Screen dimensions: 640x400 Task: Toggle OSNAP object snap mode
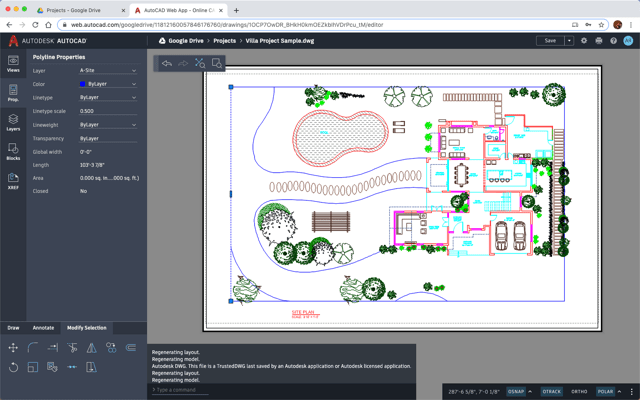516,391
